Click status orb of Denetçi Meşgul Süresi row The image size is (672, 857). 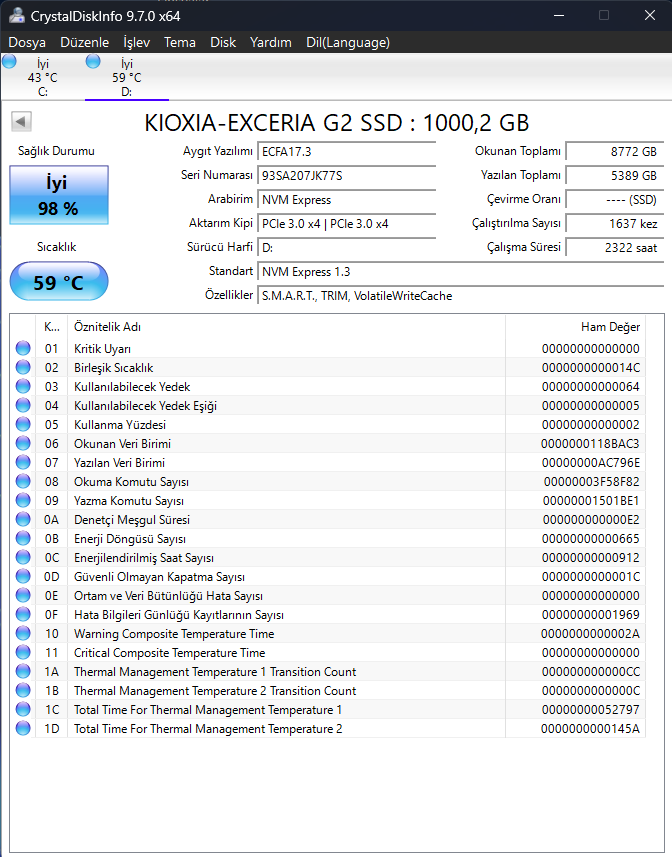(23, 519)
